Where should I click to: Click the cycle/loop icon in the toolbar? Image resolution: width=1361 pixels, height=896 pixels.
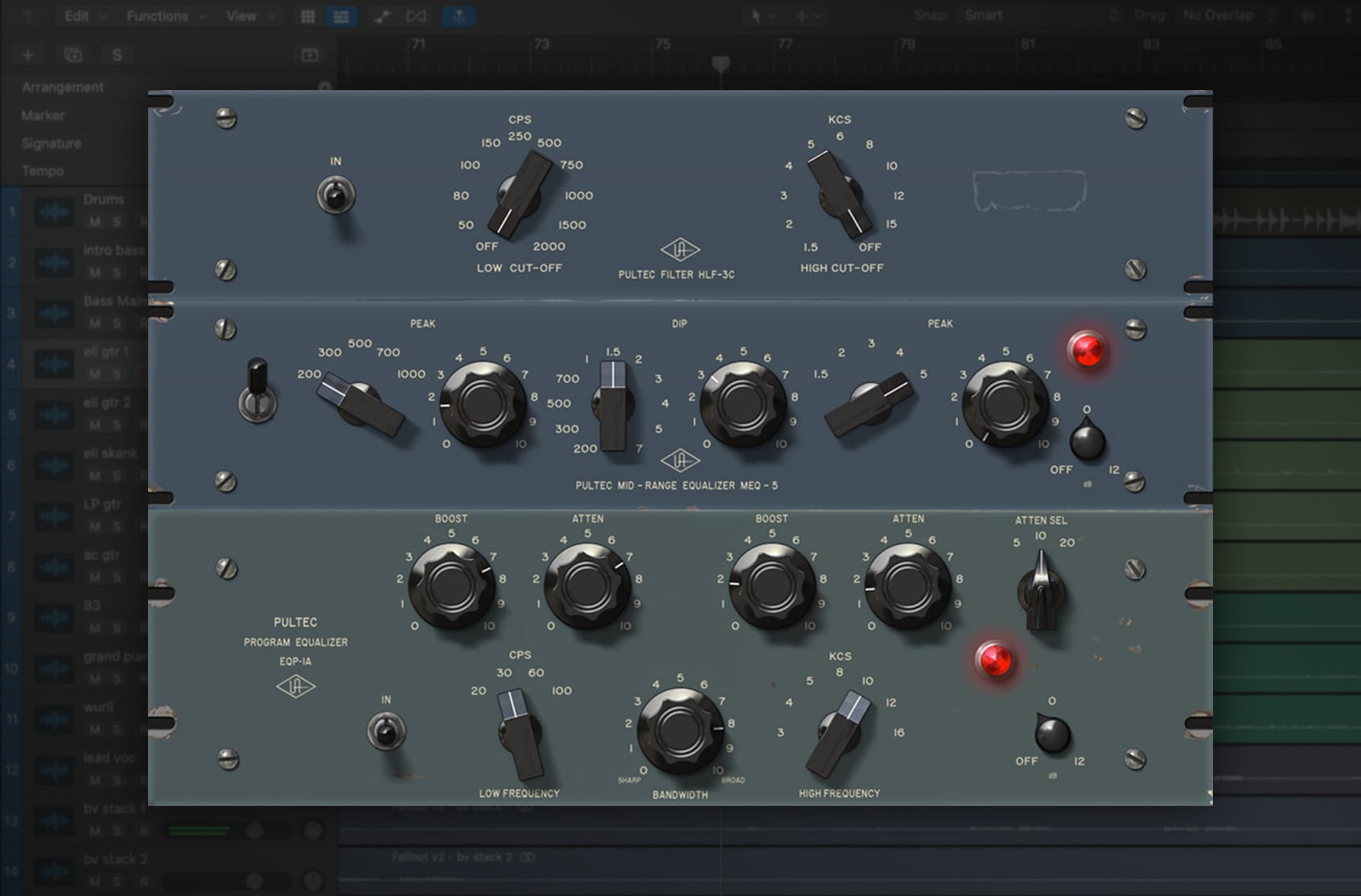tap(415, 15)
